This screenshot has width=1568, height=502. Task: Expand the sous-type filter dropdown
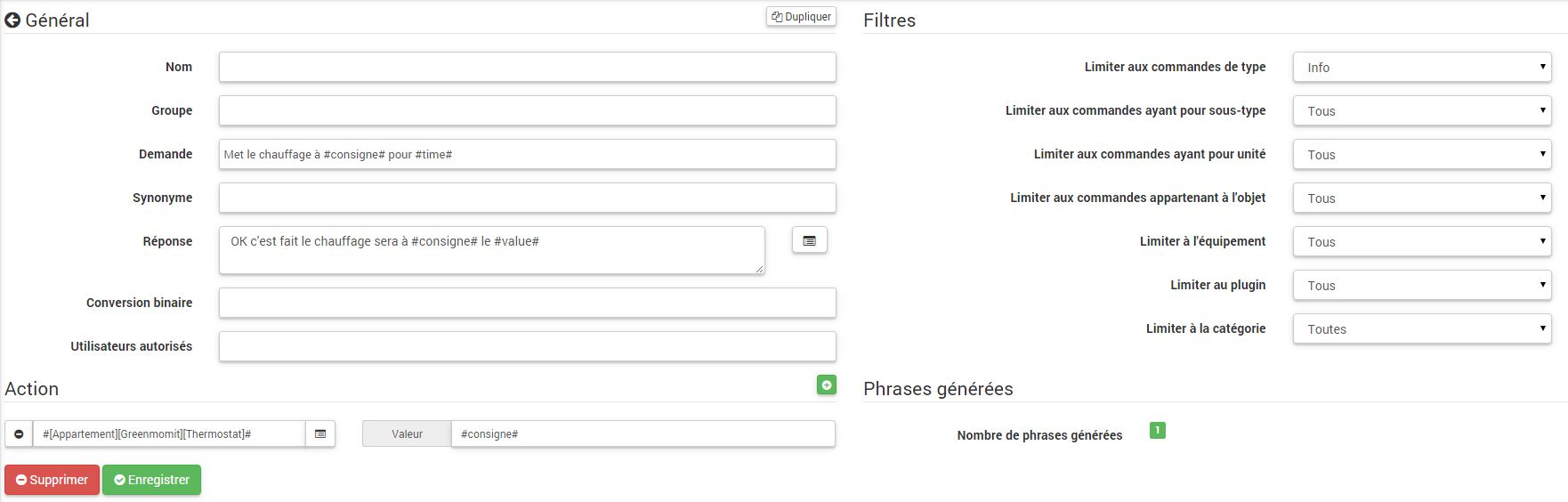1421,111
